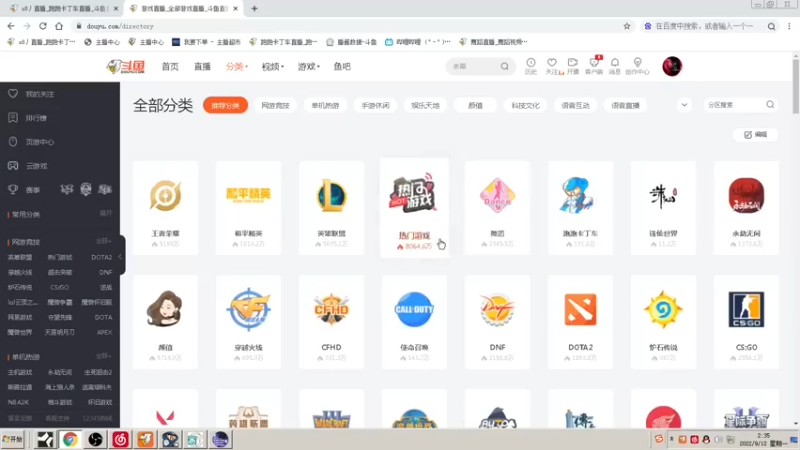Select the 语音互动 filter tab
Screen dimensions: 800x450
(x=576, y=105)
